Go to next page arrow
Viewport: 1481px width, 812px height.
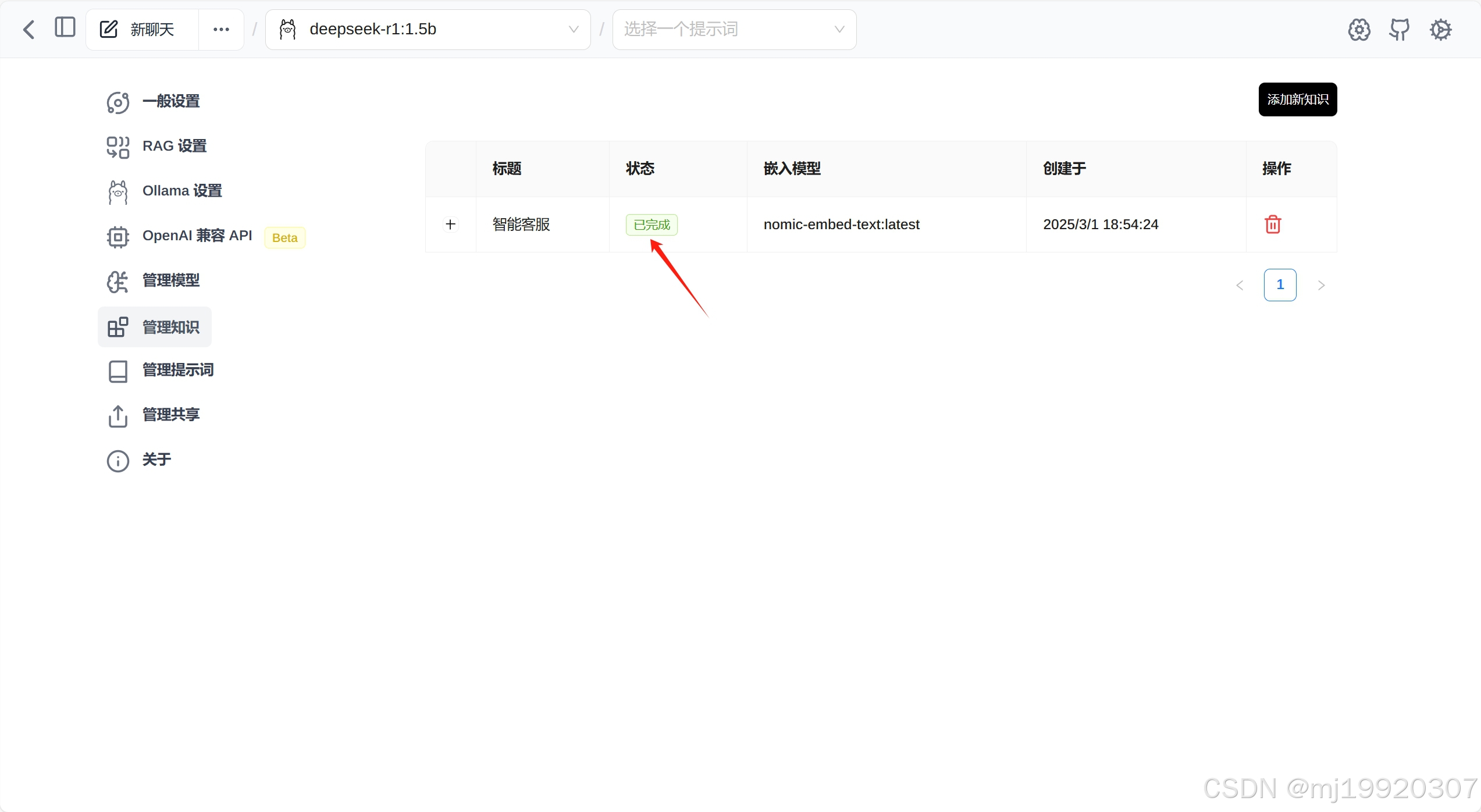[x=1321, y=285]
